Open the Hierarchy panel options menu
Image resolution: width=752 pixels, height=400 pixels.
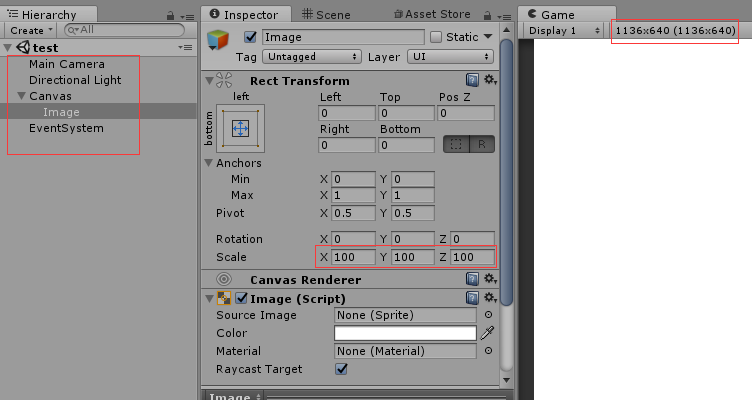click(x=188, y=17)
